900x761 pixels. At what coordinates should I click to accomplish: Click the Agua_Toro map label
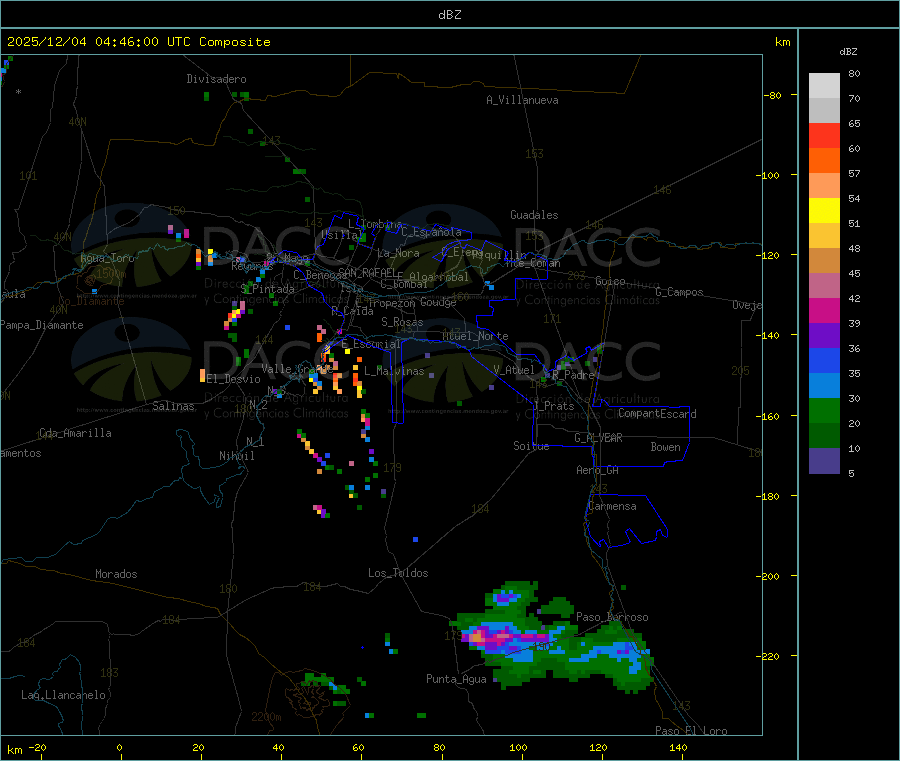107,258
